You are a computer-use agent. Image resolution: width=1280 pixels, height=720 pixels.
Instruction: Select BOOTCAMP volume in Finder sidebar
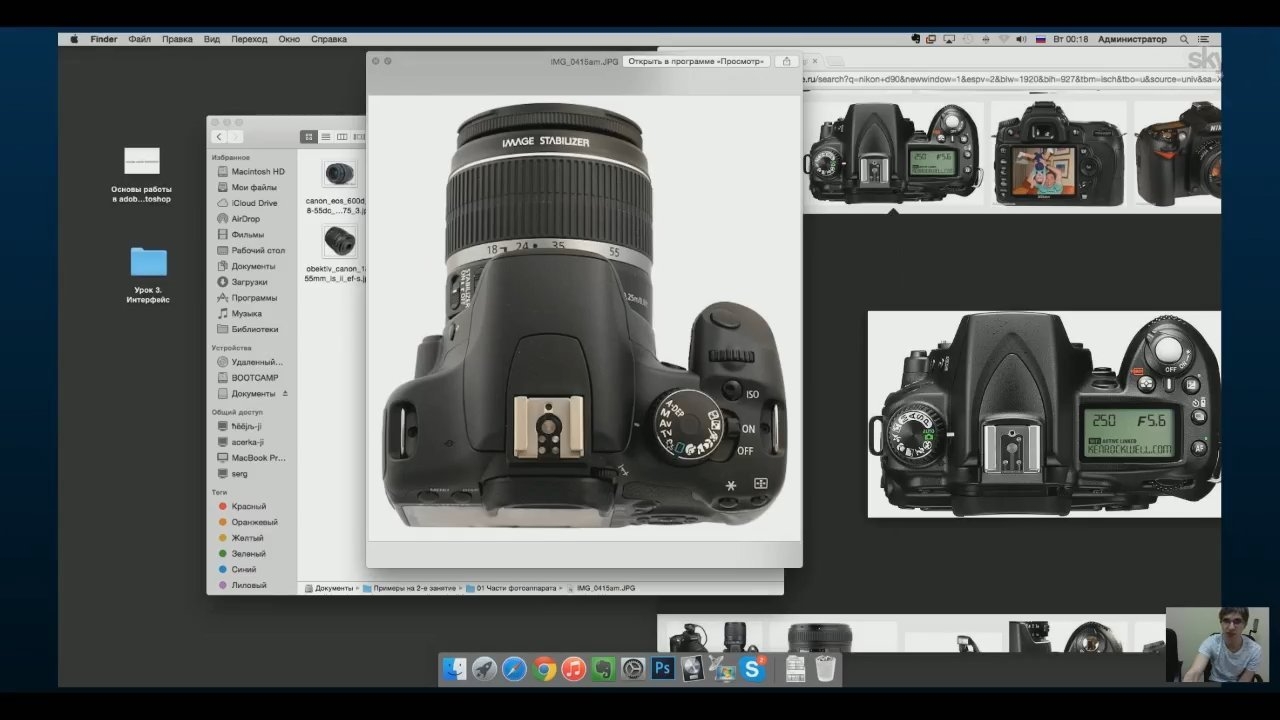(248, 378)
